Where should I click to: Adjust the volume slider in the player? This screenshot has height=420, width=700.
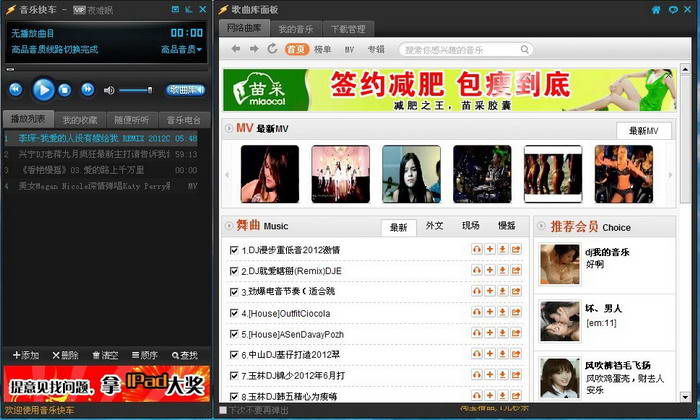[135, 90]
